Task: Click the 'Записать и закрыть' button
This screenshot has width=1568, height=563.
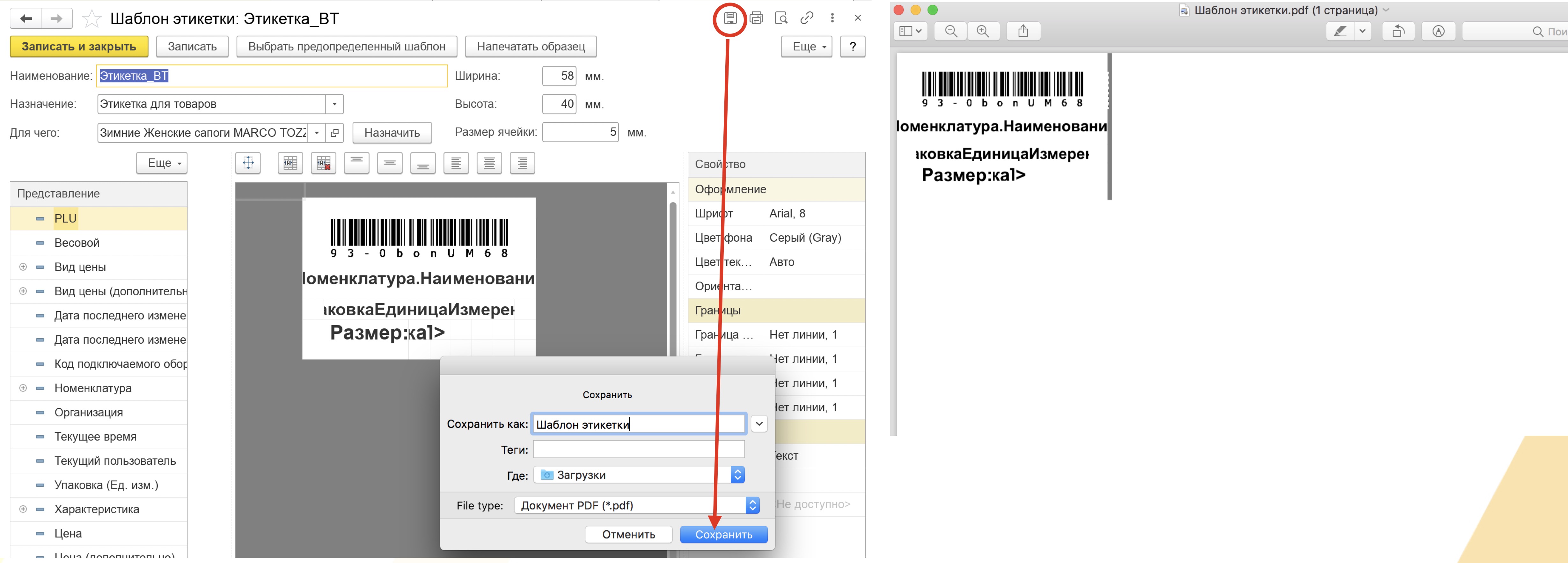Action: coord(78,46)
